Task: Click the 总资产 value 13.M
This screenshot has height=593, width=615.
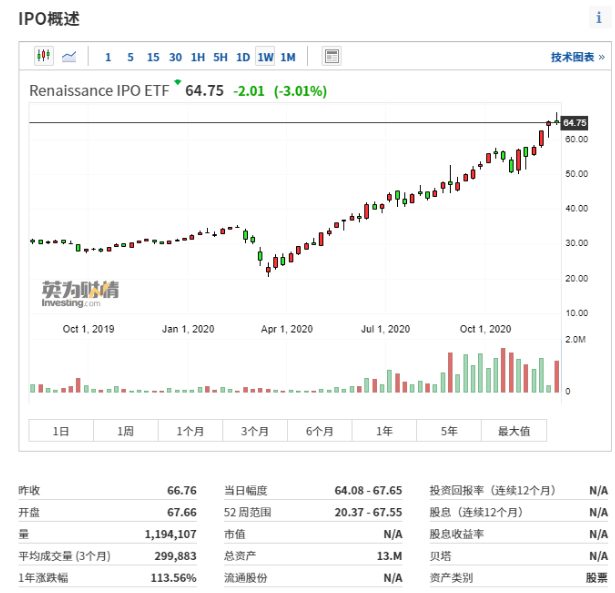Action: (x=389, y=556)
